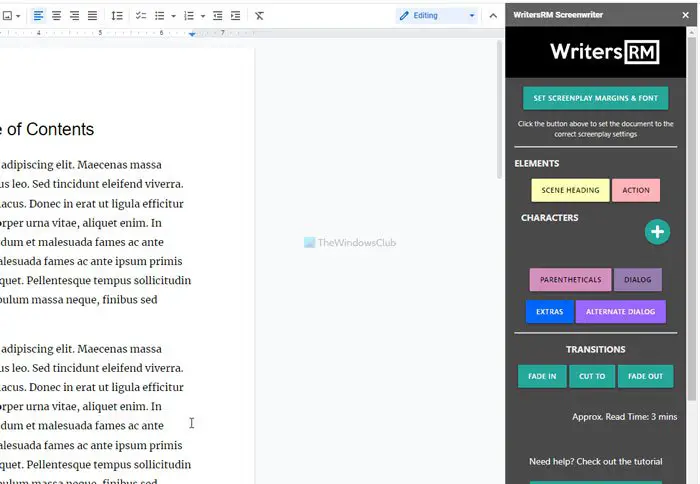
Task: Click 'quet. Pellentesque tempus sollicitudin' in first paragraph
Action: 96,280
